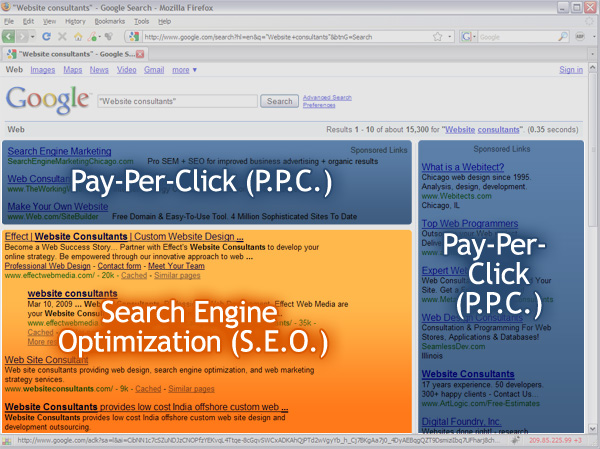Click the Sign in link

tap(571, 70)
